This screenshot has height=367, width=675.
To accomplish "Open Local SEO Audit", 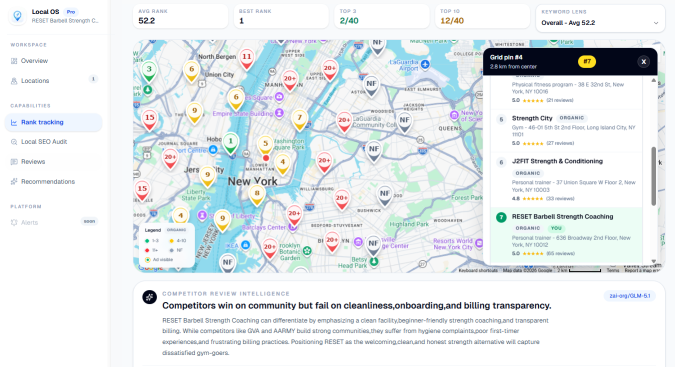I will (x=44, y=142).
